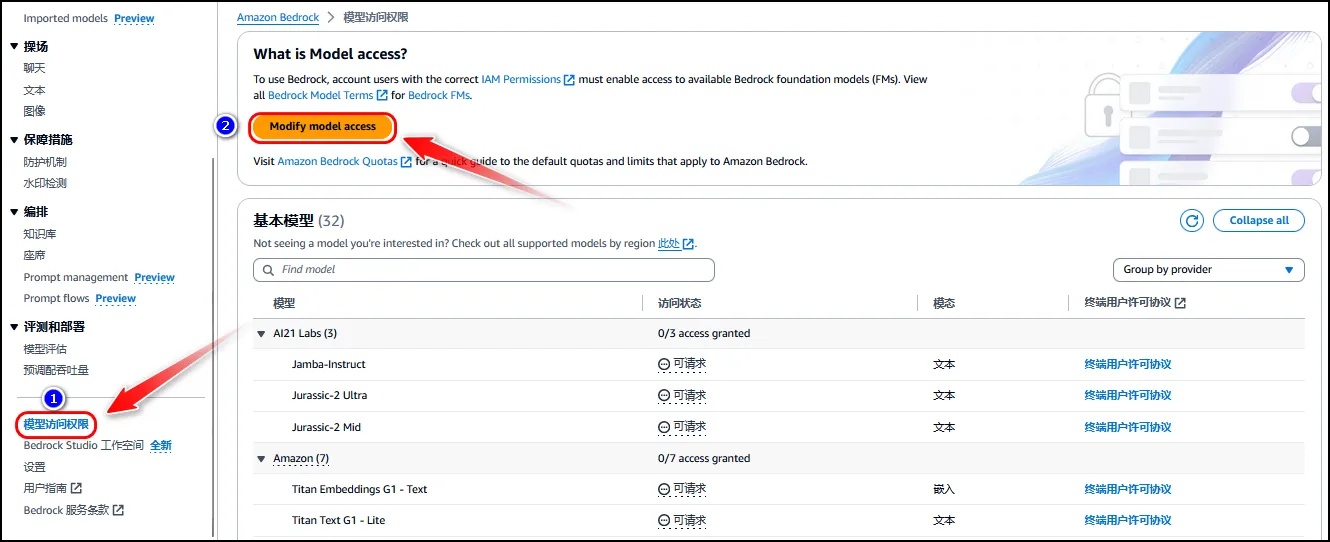Viewport: 1330px width, 542px height.
Task: Collapse the Amazon provider group
Action: tap(261, 459)
